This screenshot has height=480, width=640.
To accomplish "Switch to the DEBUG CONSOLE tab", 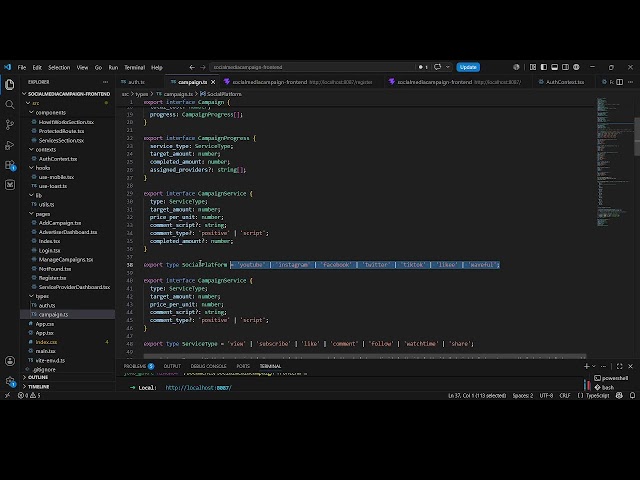I will coord(208,366).
